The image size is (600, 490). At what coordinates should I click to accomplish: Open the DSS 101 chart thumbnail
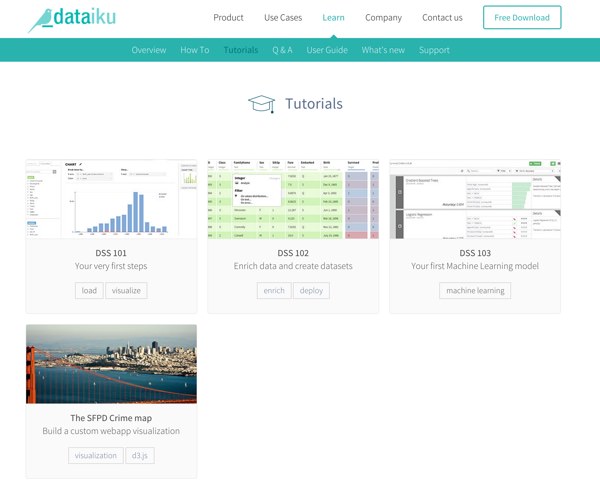pos(111,199)
